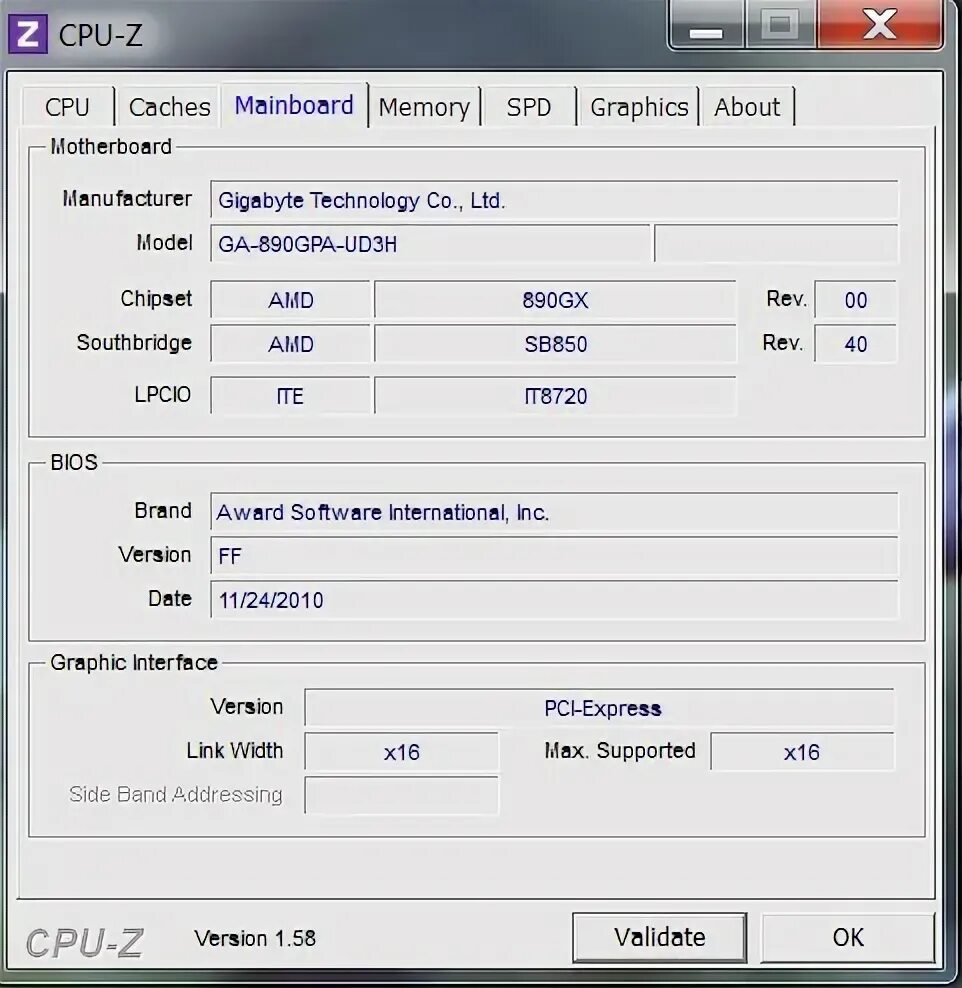Open the SPD tab
Image resolution: width=962 pixels, height=988 pixels.
point(529,106)
